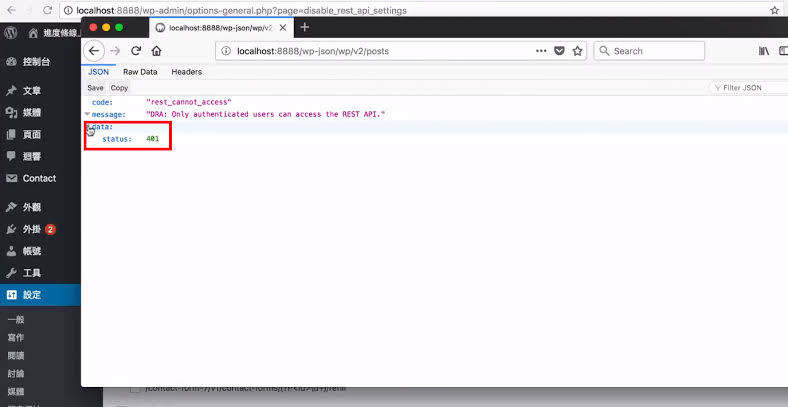Switch to the Headers tab
The image size is (788, 407).
[x=186, y=72]
